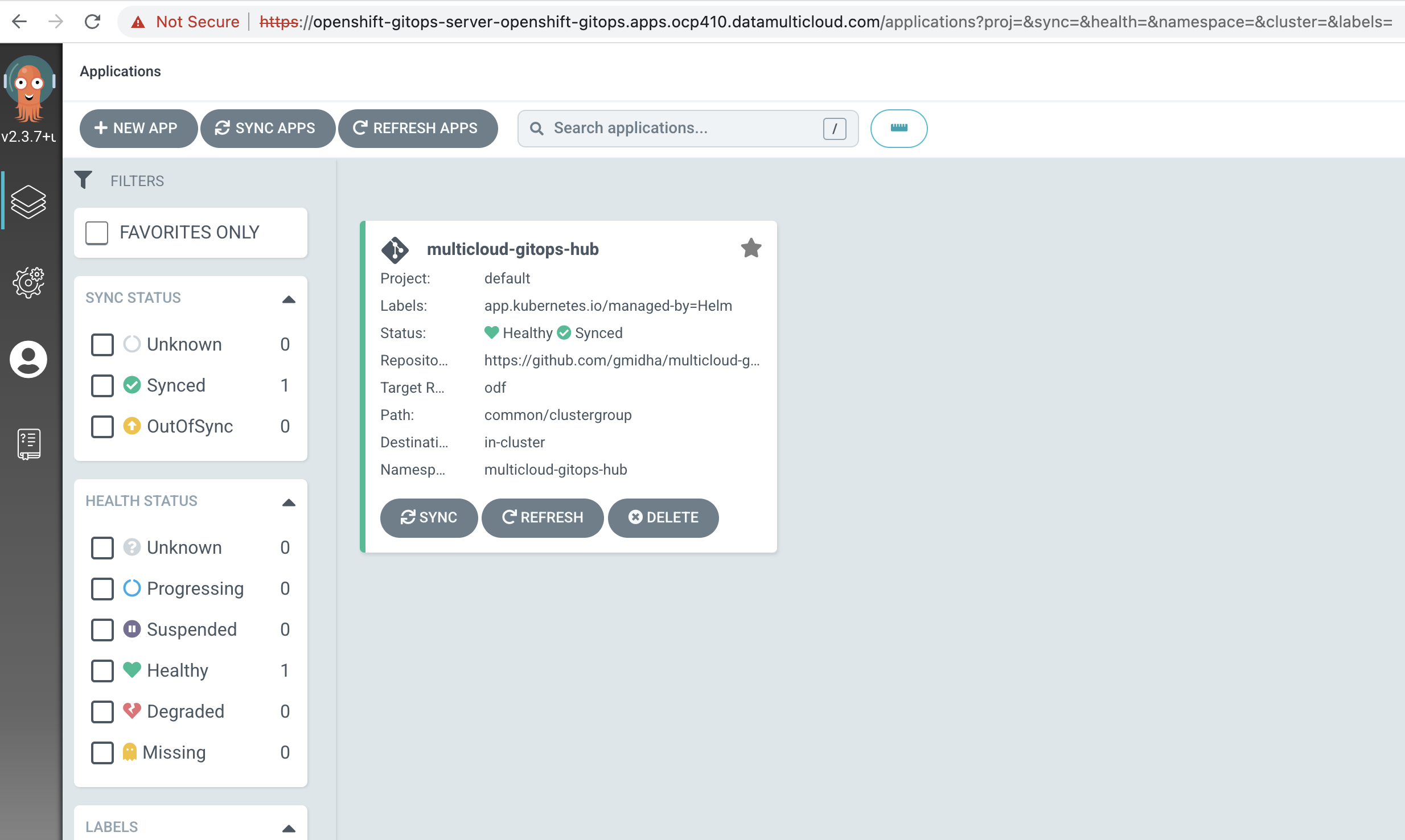Click the New App button
The image size is (1405, 840).
(x=138, y=128)
